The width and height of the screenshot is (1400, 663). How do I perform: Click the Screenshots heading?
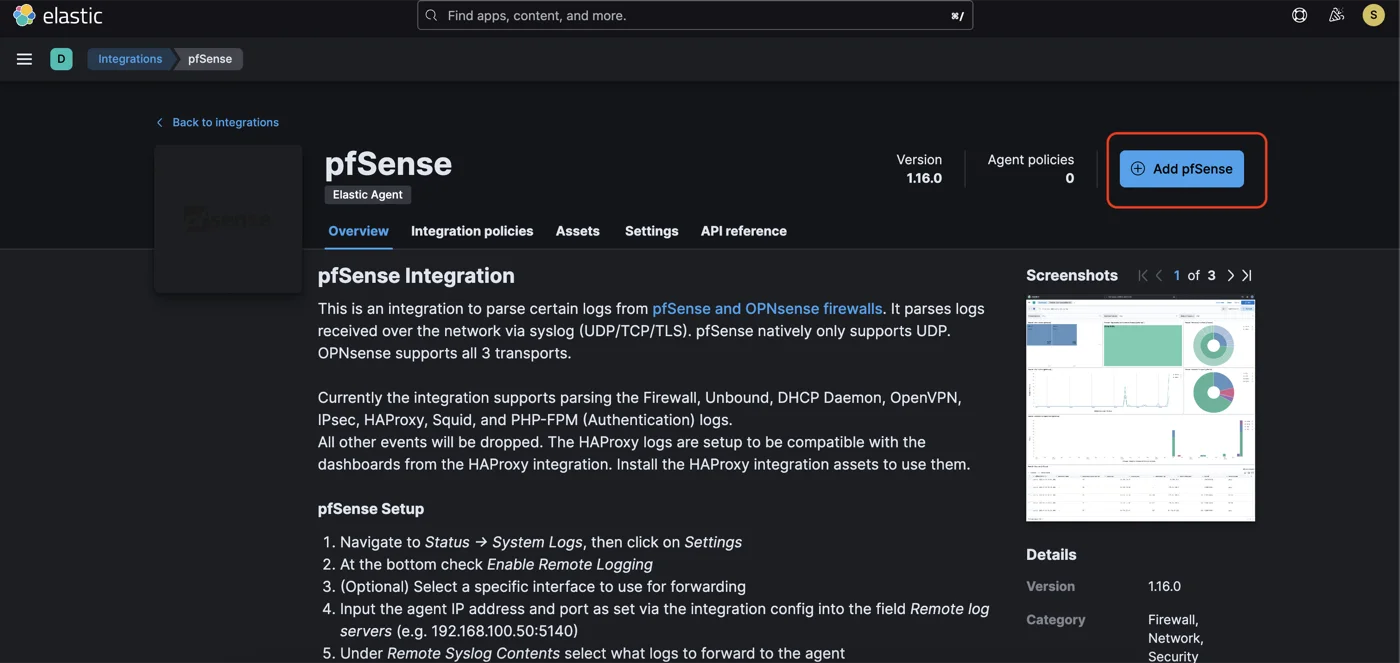[x=1072, y=275]
